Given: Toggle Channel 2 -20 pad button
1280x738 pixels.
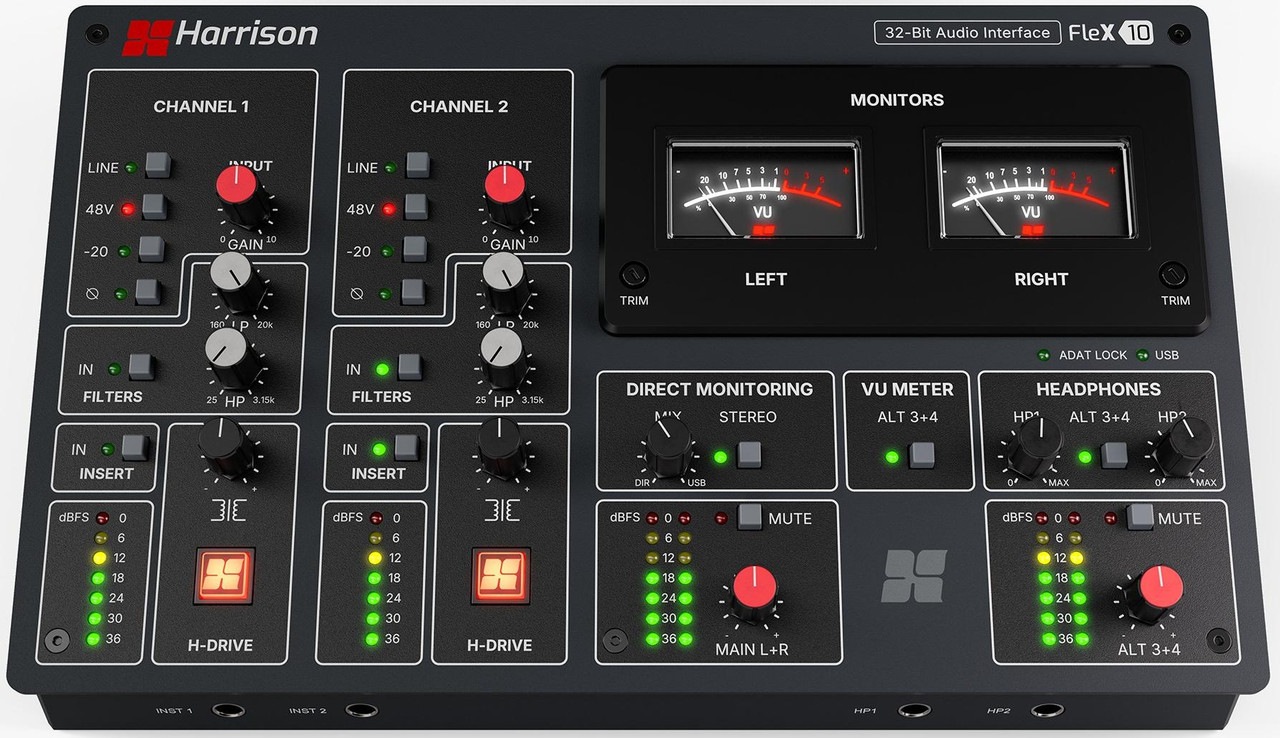Looking at the screenshot, I should (414, 248).
